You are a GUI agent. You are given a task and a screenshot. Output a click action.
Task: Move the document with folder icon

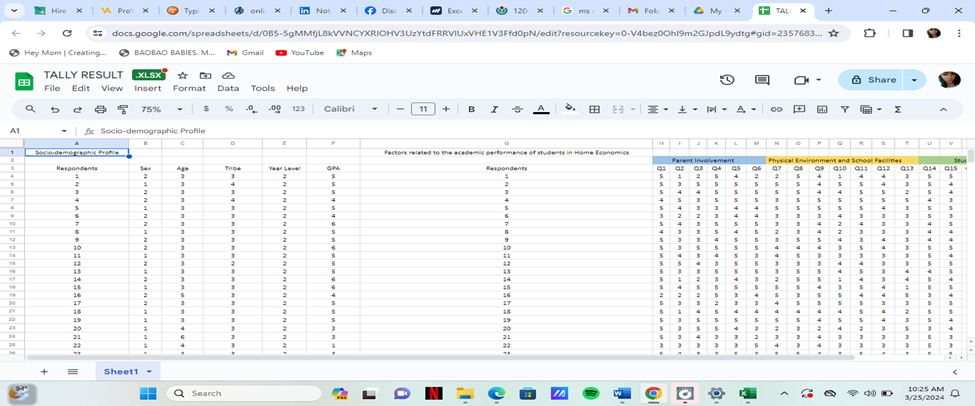(205, 75)
